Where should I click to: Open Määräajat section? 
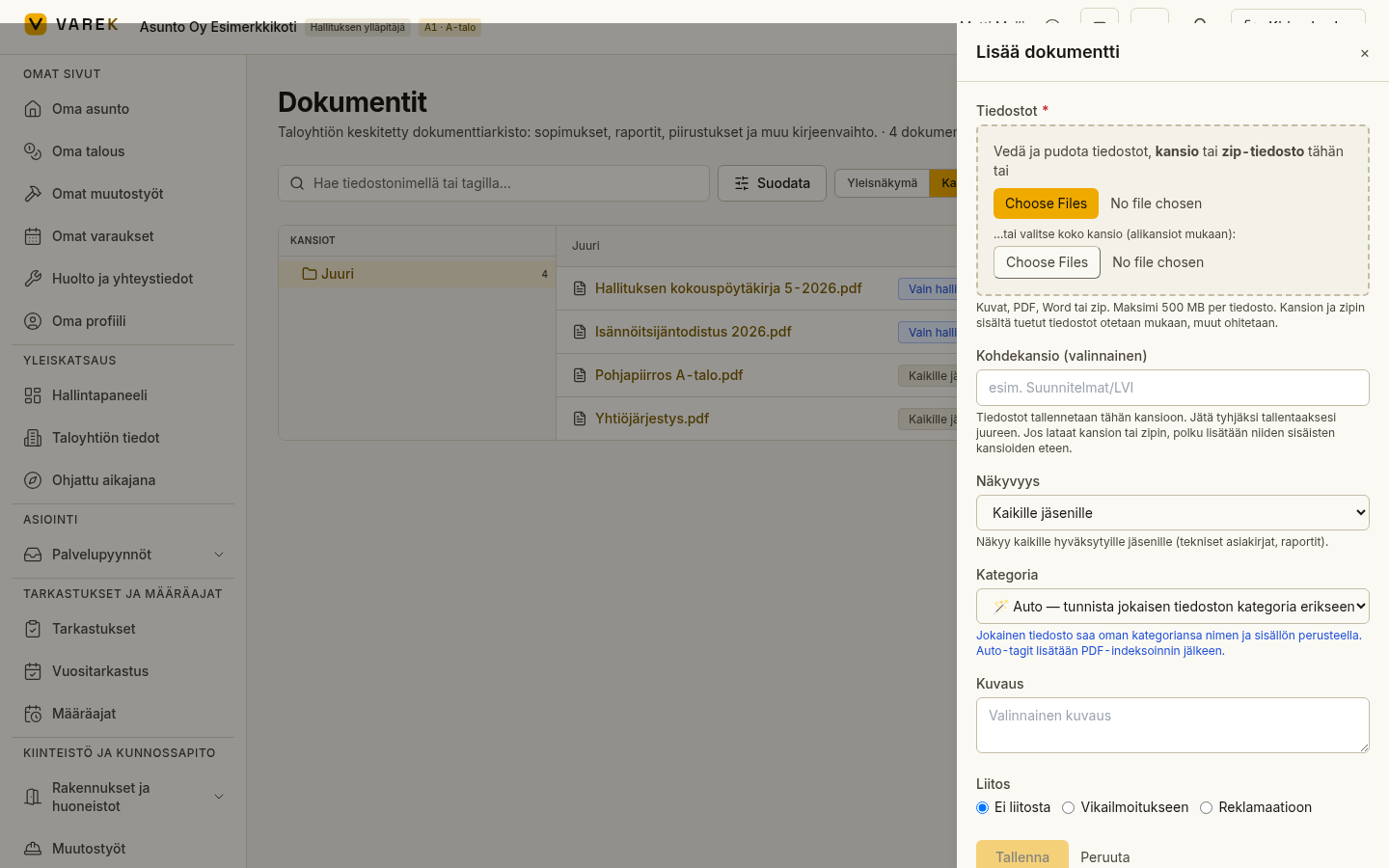click(x=123, y=714)
